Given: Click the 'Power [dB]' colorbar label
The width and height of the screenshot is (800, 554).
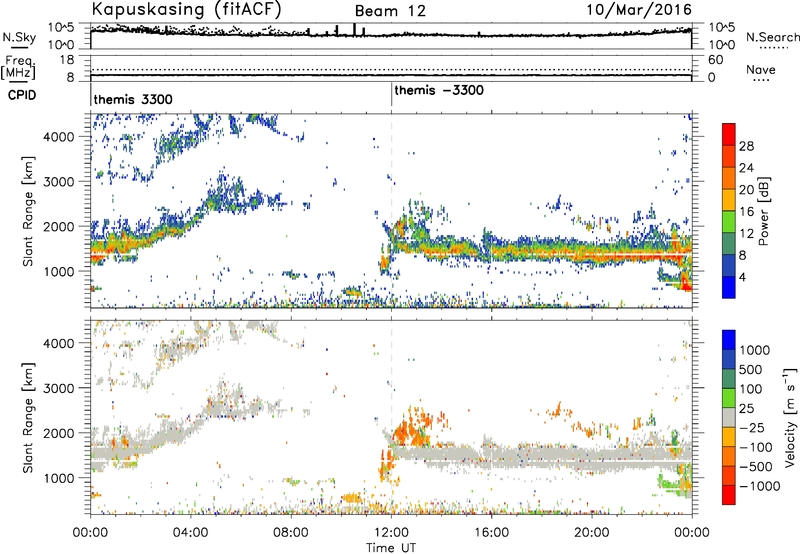Looking at the screenshot, I should 763,211.
